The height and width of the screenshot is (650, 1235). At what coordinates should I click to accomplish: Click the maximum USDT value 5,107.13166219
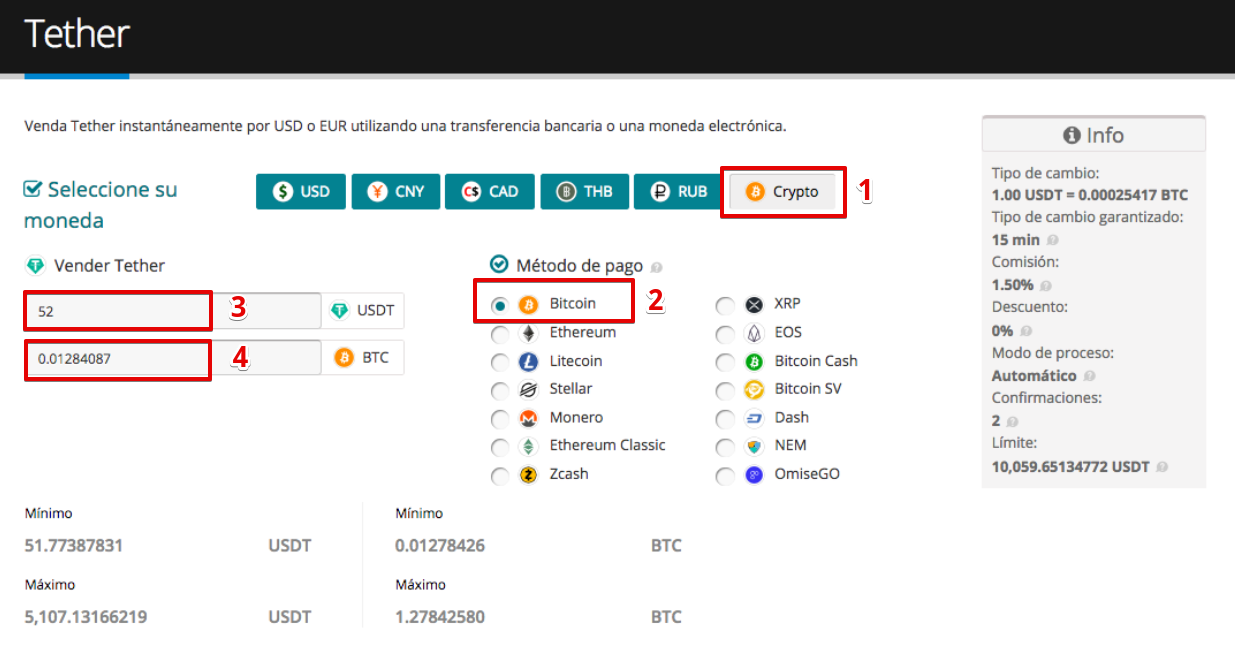coord(86,617)
